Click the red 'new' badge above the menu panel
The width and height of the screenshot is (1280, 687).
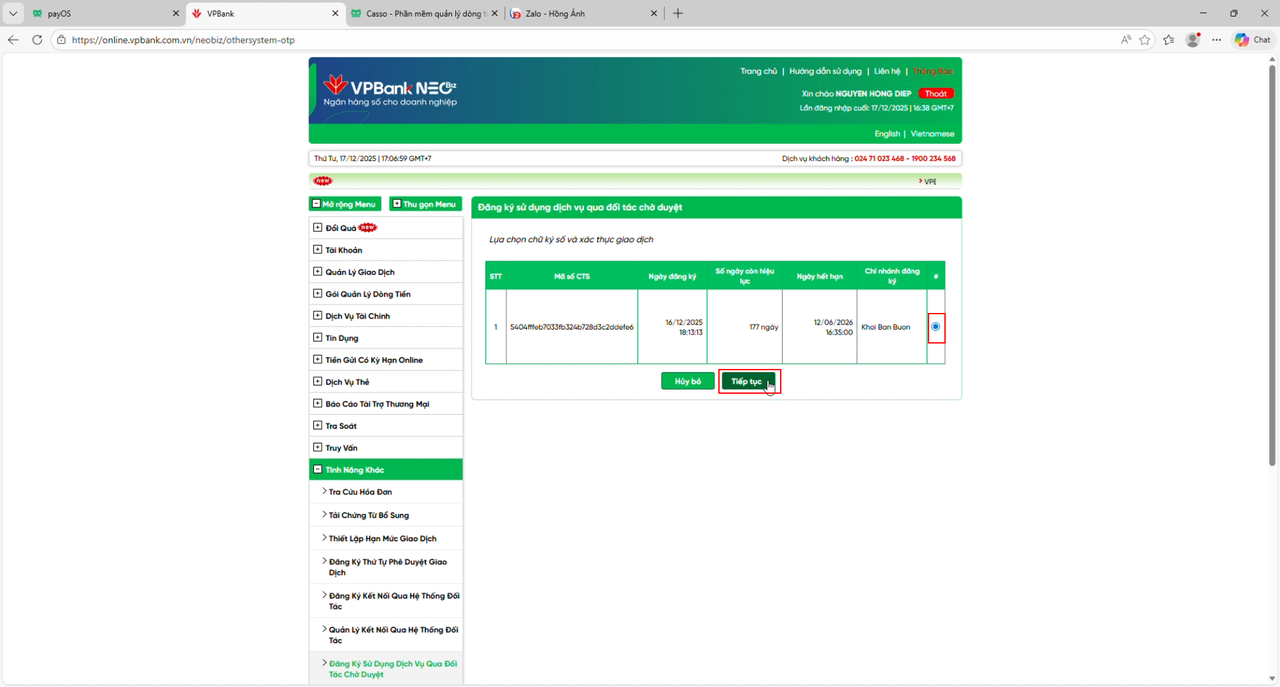coord(322,180)
